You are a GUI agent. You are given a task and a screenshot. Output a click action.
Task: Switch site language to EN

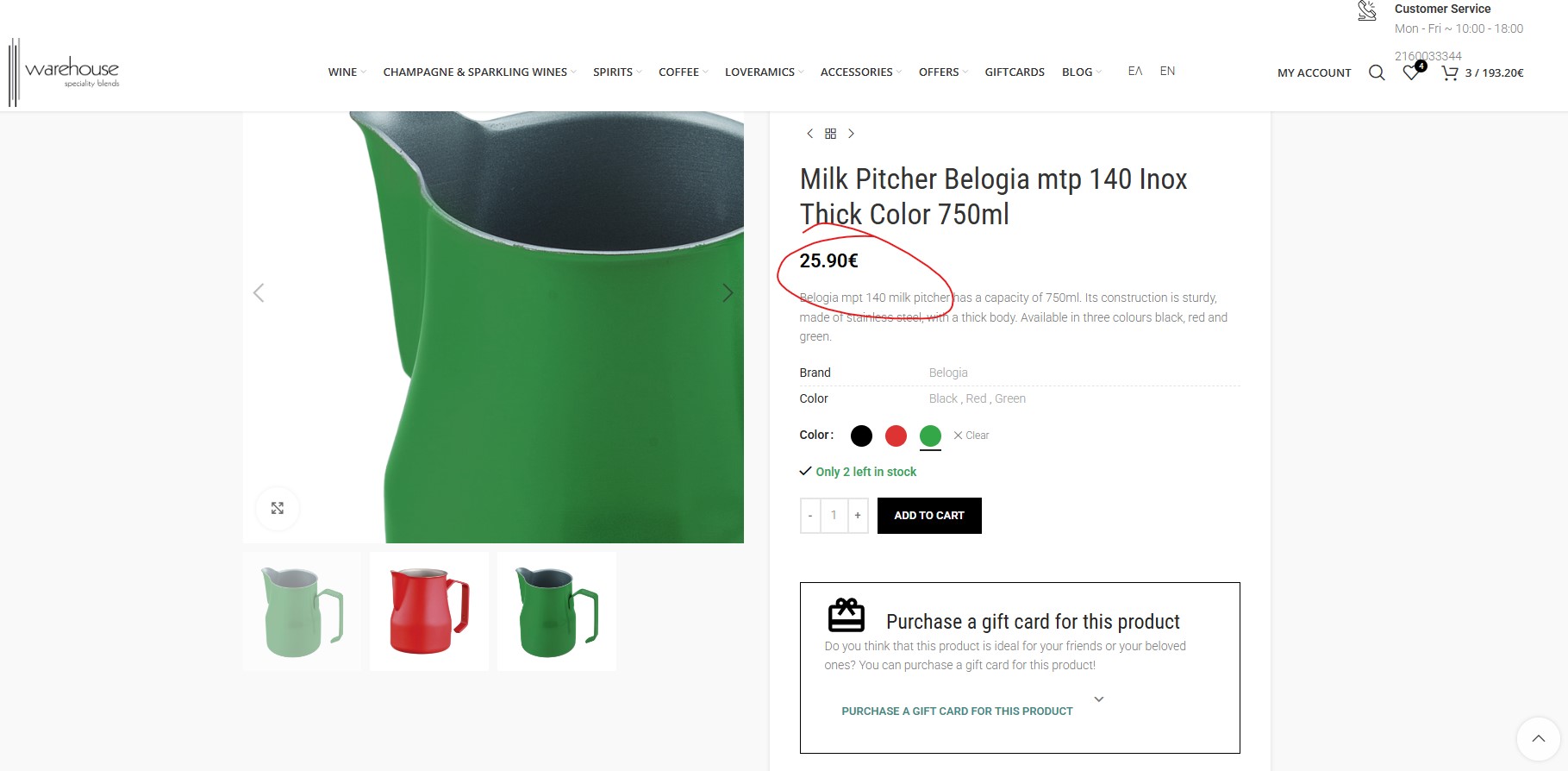[x=1167, y=72]
